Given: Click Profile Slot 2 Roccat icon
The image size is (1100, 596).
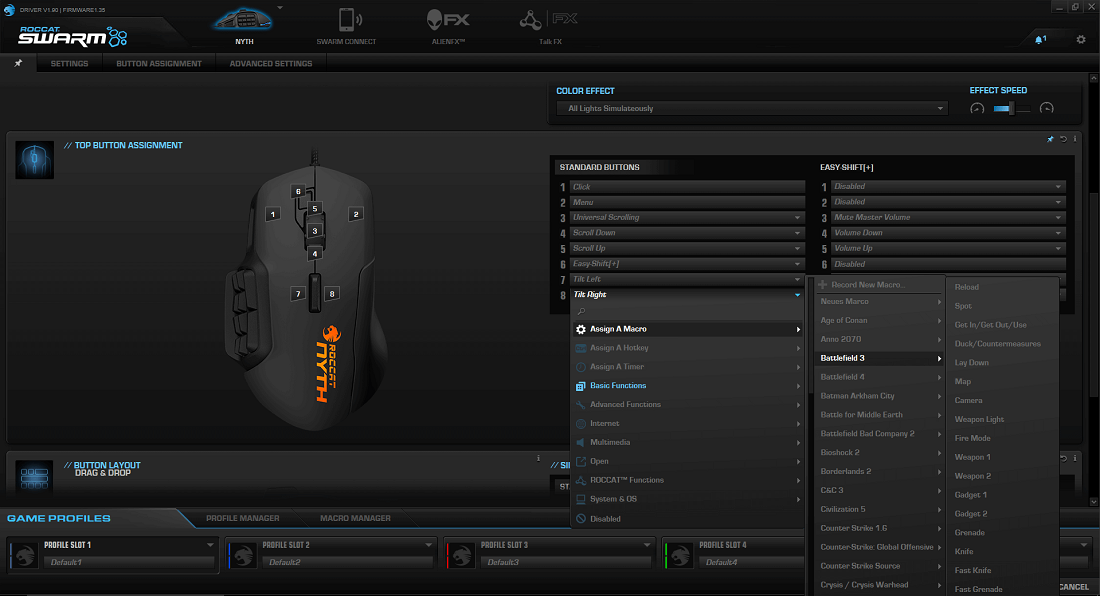Looking at the screenshot, I should coord(243,555).
